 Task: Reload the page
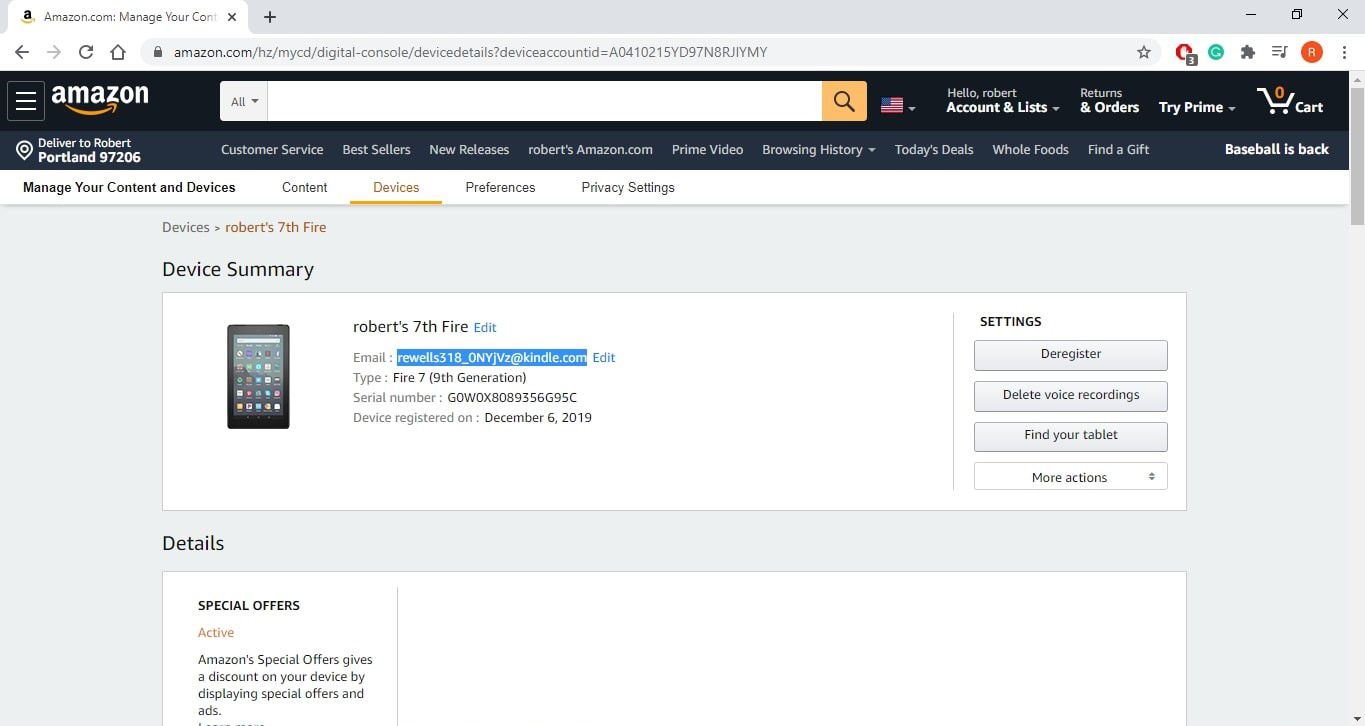pos(86,52)
